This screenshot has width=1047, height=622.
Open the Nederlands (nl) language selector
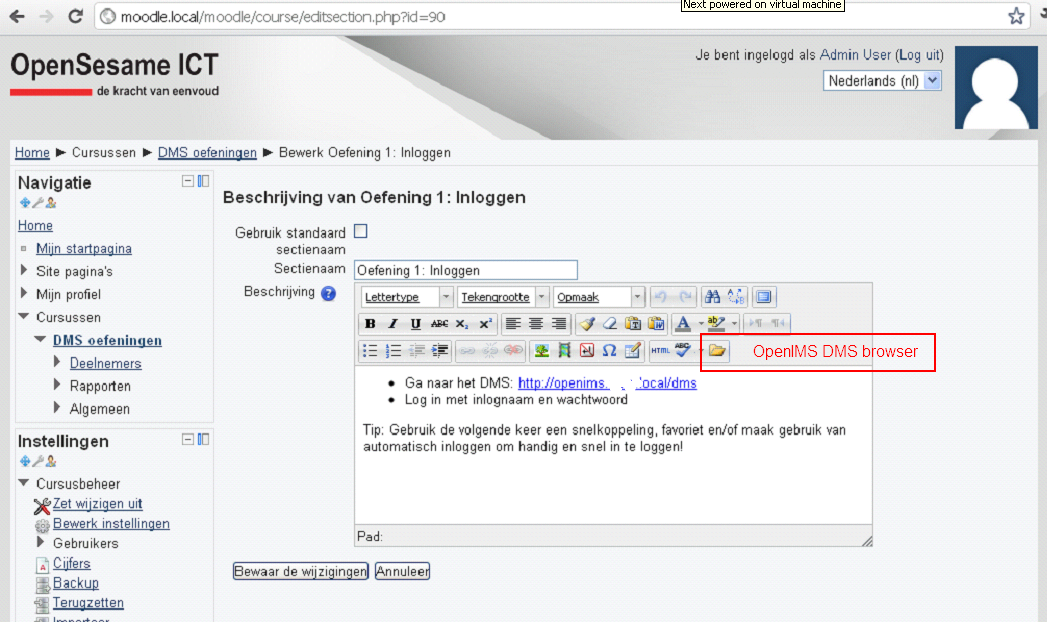(x=883, y=81)
